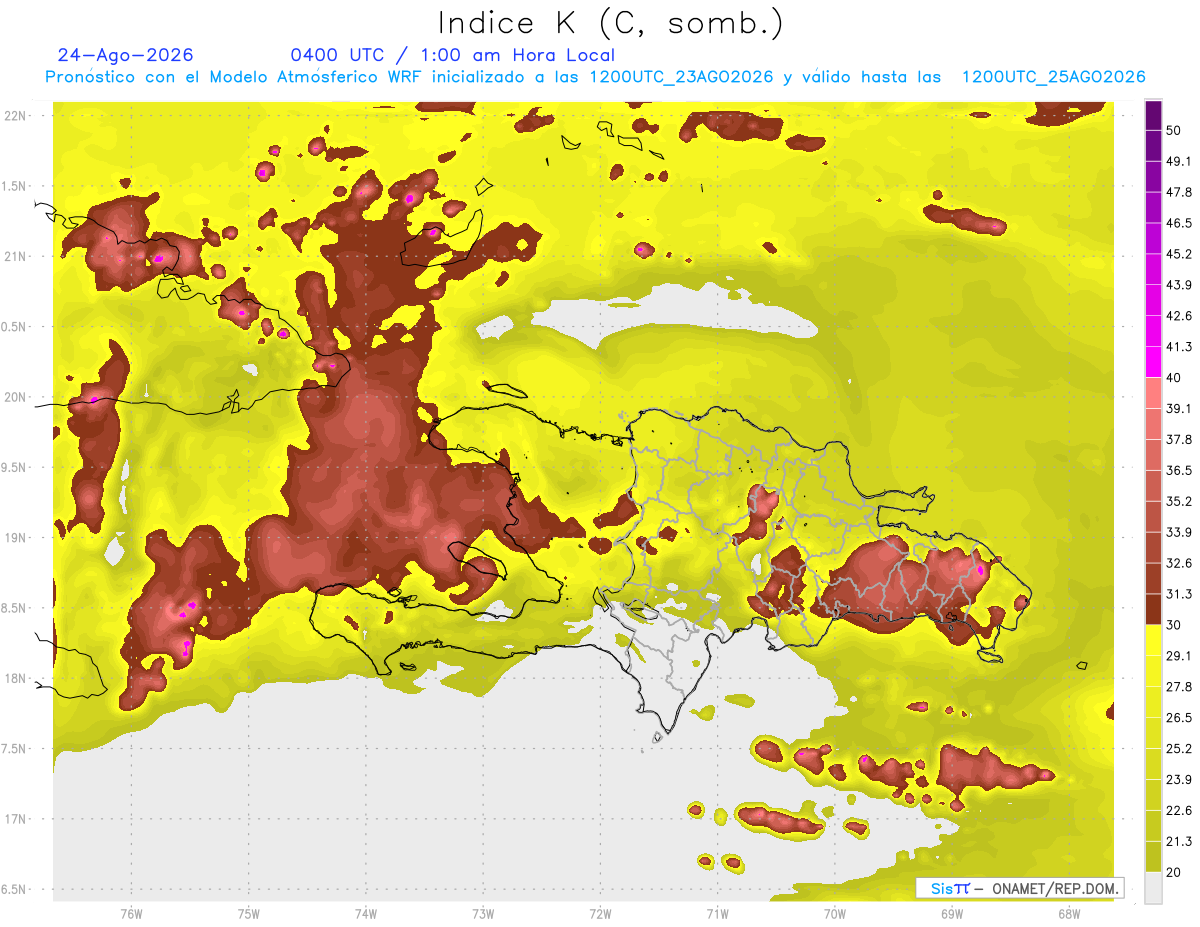
Task: Click the "0400 UTC / 1:00 am Hora Local" text
Action: 452,55
